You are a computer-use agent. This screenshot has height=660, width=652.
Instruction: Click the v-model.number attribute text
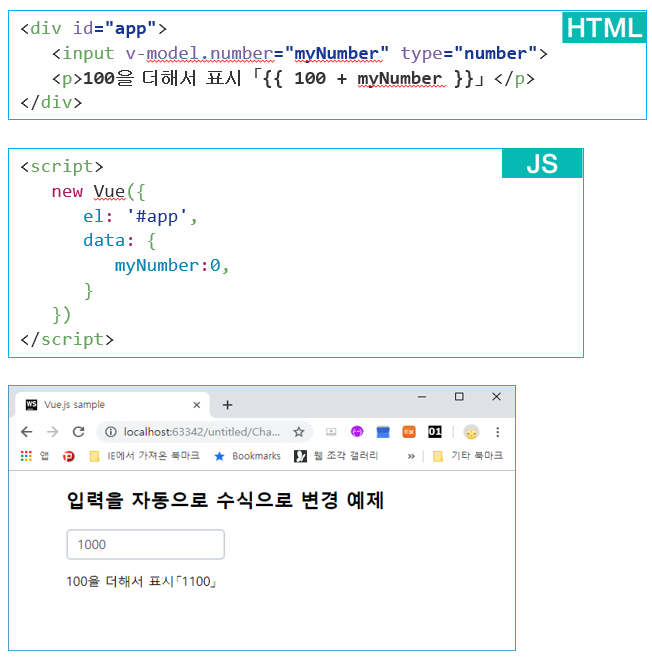pyautogui.click(x=200, y=53)
